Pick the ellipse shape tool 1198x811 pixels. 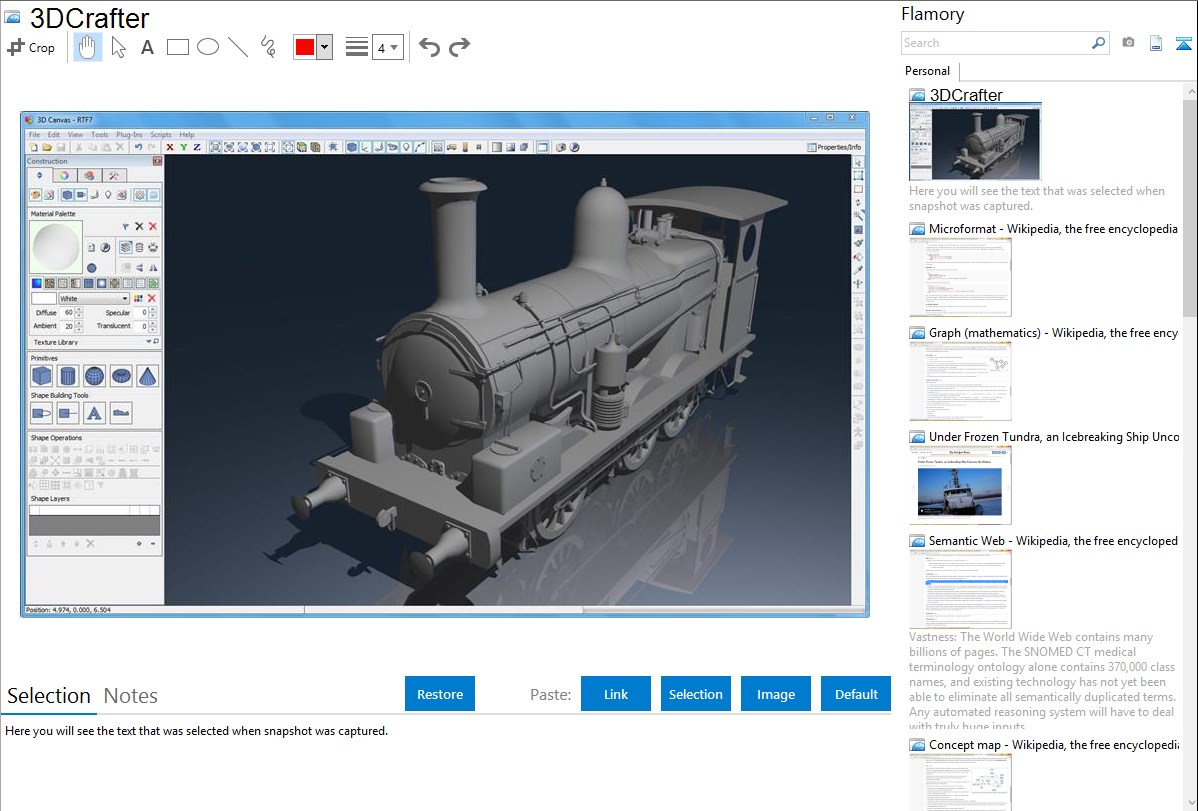[x=208, y=47]
